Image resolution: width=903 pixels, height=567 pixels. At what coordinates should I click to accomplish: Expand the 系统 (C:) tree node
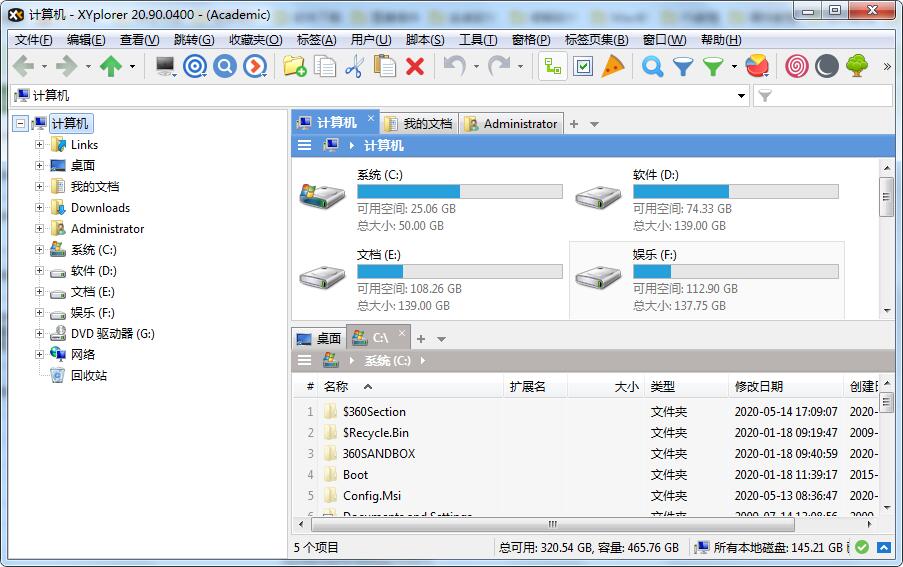(x=40, y=250)
